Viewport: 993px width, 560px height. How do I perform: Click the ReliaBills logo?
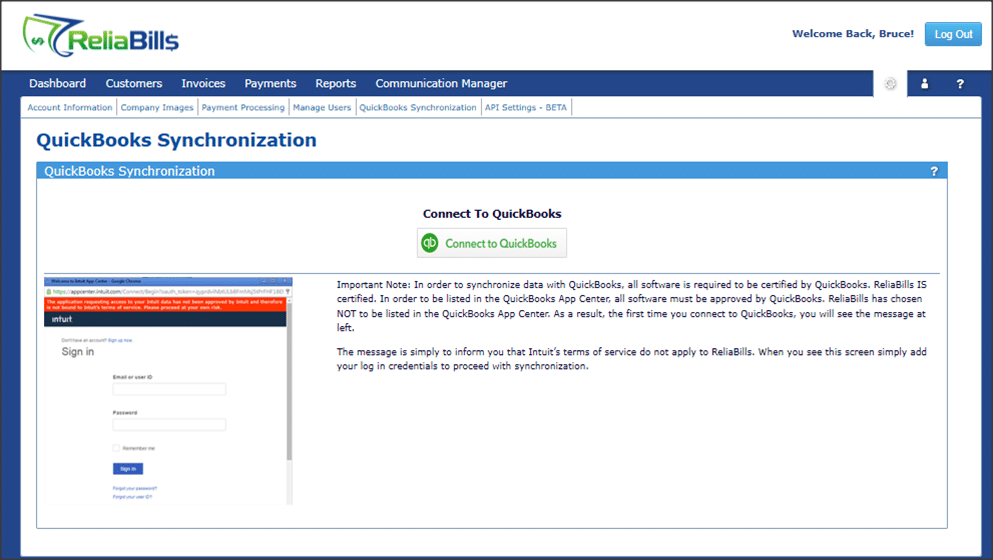point(101,36)
